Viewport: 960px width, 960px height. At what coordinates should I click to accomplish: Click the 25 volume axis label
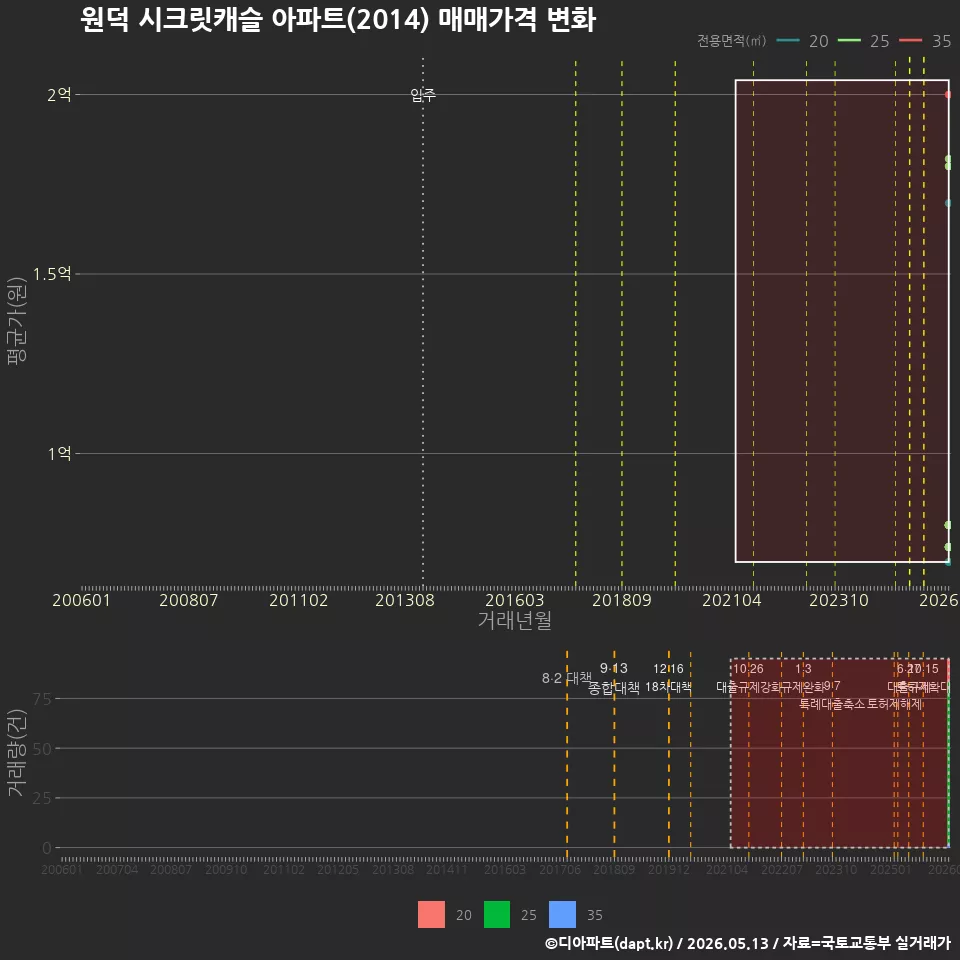point(42,798)
